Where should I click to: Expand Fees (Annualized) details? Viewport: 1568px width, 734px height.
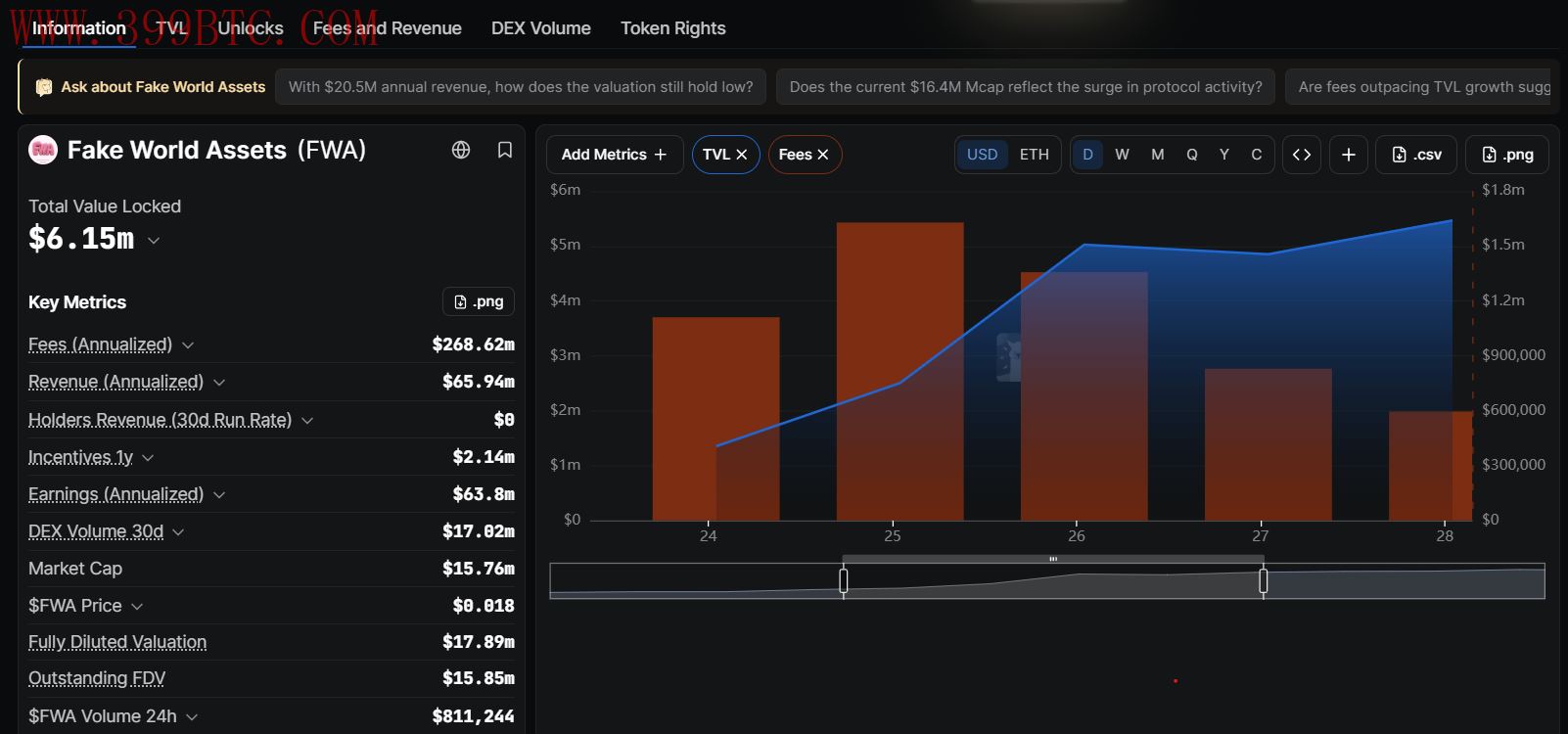[188, 345]
